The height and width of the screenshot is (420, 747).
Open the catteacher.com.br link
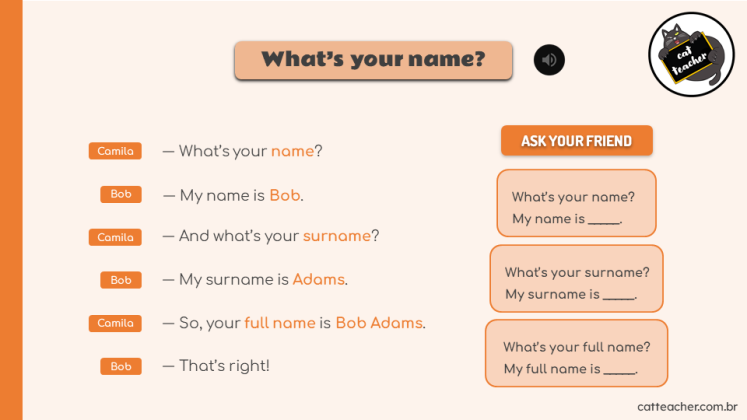pyautogui.click(x=687, y=407)
